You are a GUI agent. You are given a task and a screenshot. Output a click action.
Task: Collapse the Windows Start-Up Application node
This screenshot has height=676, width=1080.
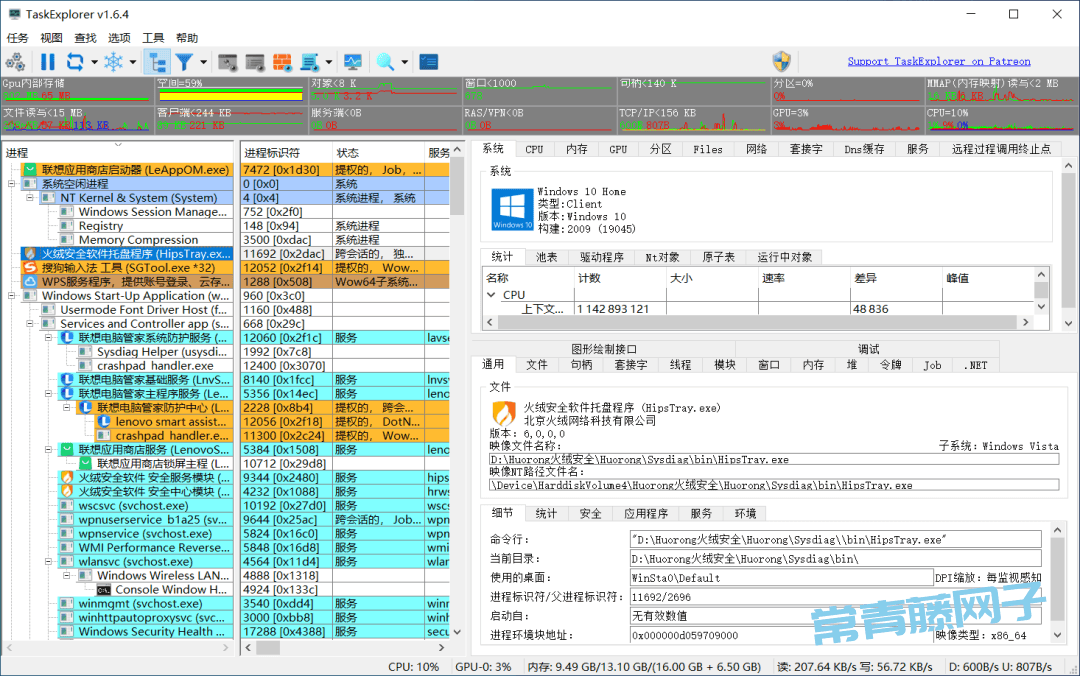click(x=12, y=296)
